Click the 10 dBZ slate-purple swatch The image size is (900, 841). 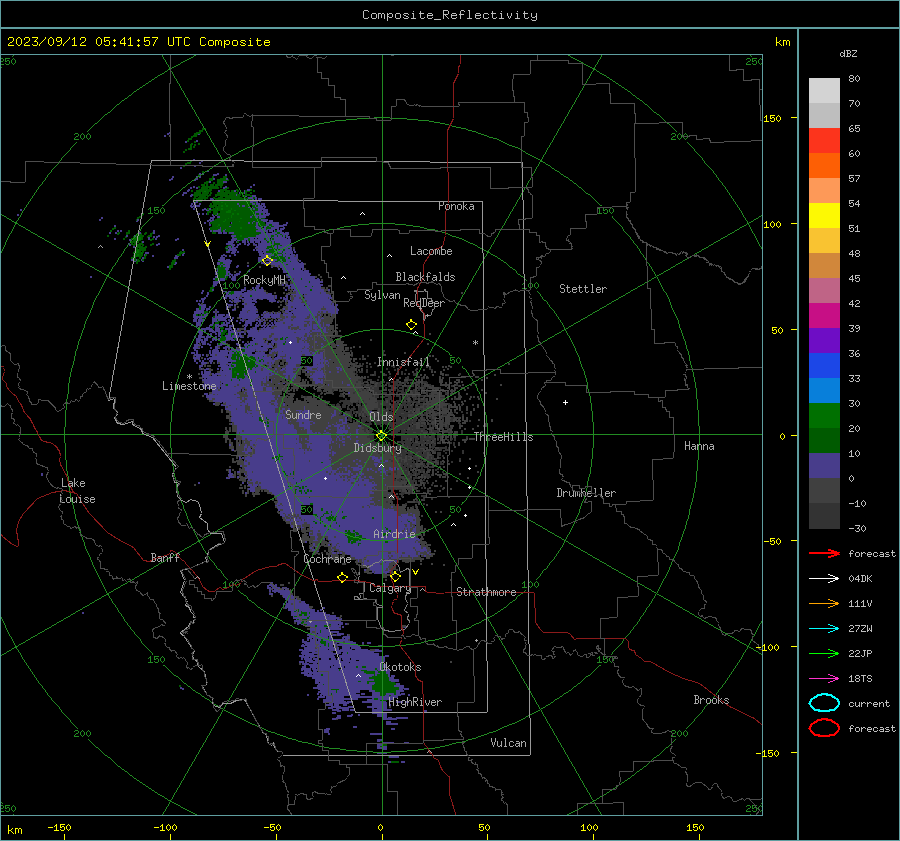[x=824, y=466]
